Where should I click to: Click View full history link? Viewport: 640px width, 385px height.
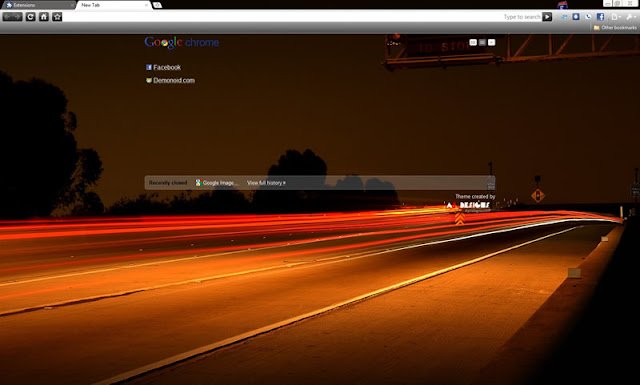tap(266, 183)
